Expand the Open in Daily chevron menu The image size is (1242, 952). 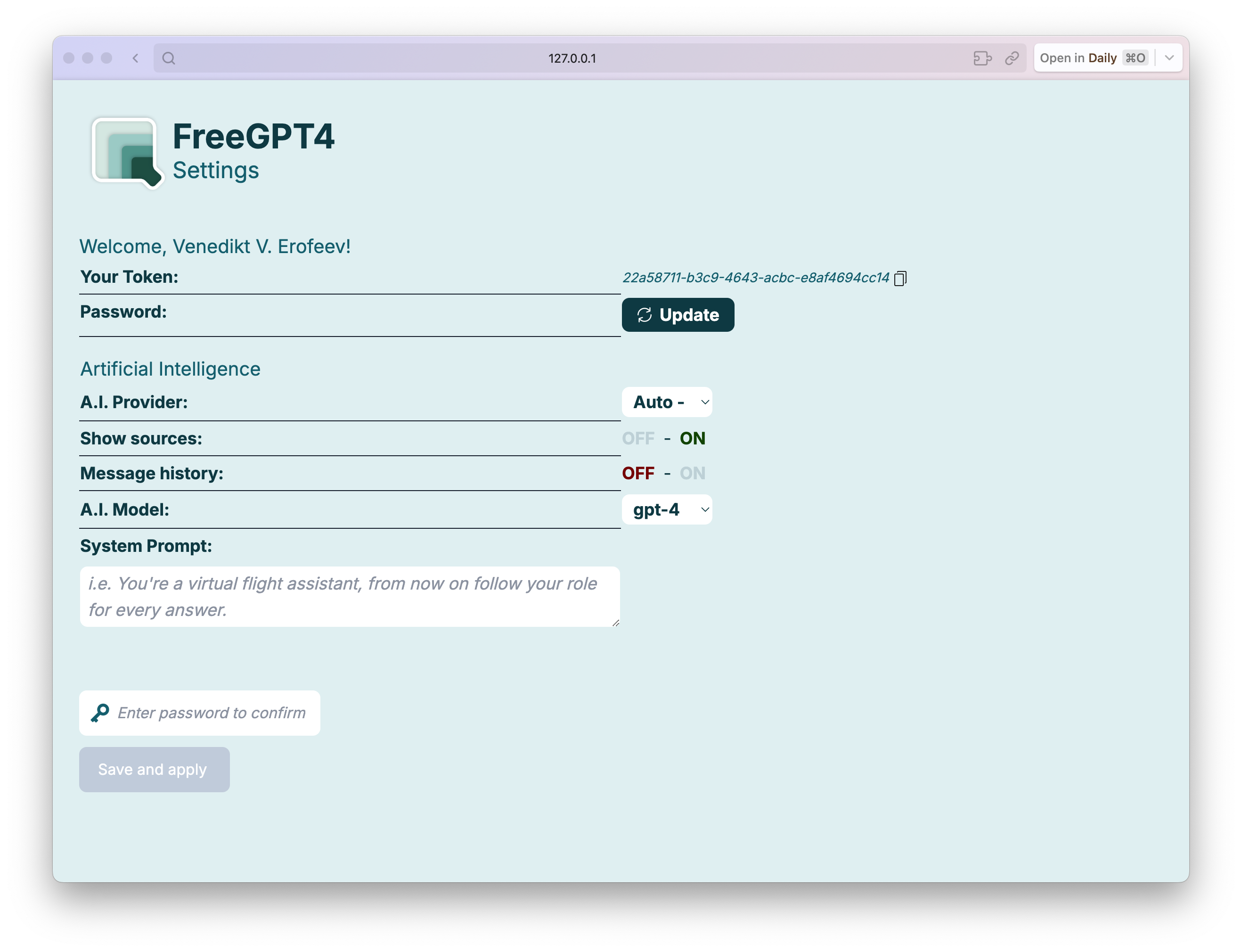pos(1169,58)
